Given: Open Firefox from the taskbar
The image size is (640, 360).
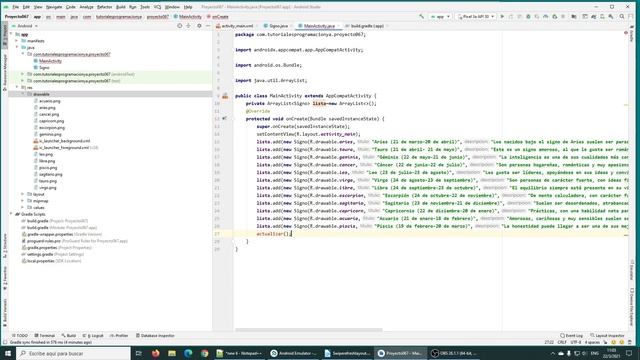Looking at the screenshot, I should (x=156, y=353).
